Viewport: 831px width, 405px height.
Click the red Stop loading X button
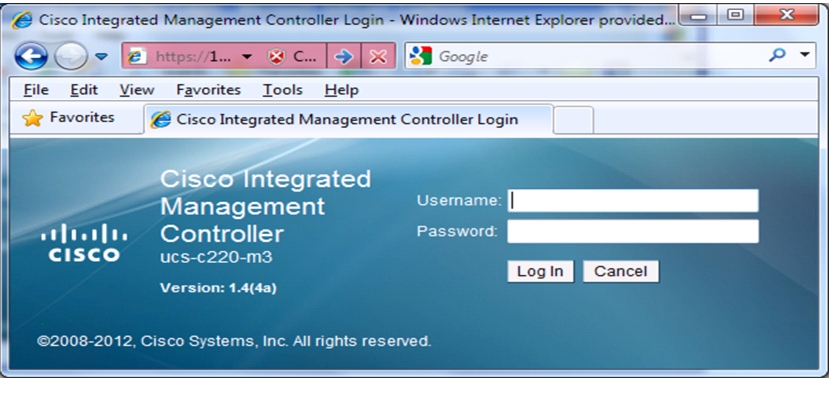click(x=378, y=57)
